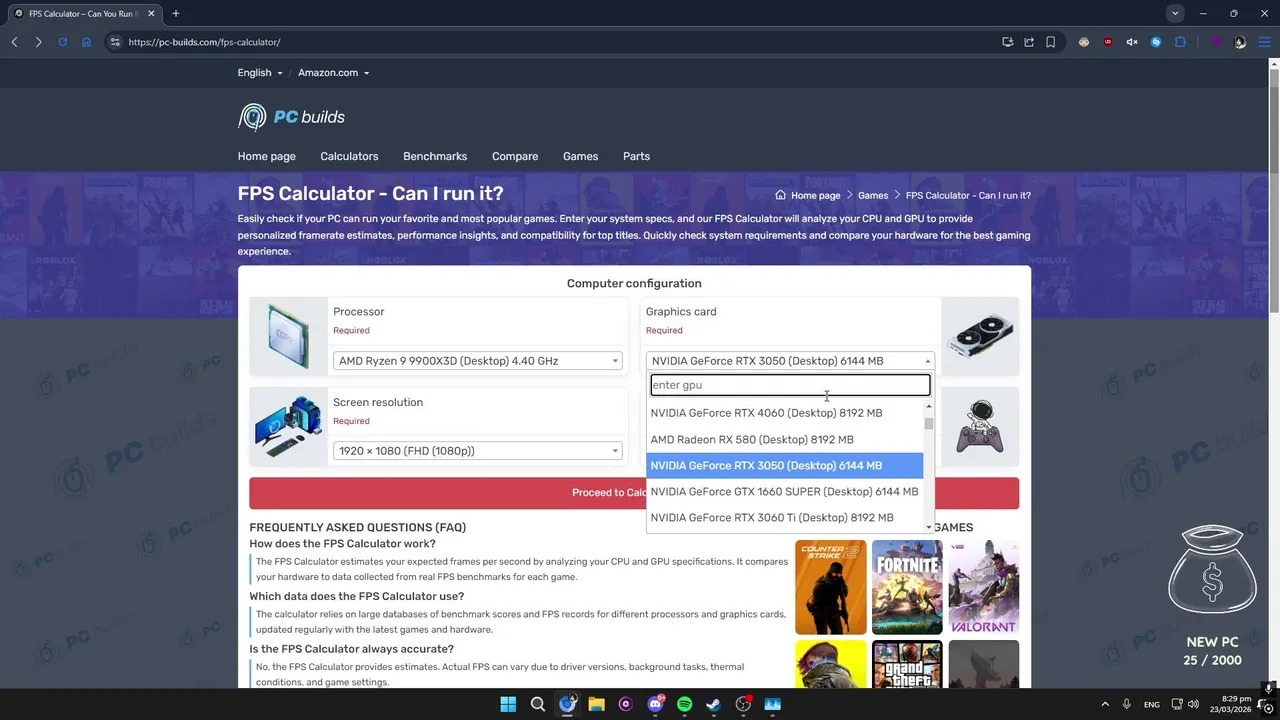This screenshot has width=1280, height=720.
Task: Open the Fortnite game thumbnail
Action: pyautogui.click(x=907, y=587)
